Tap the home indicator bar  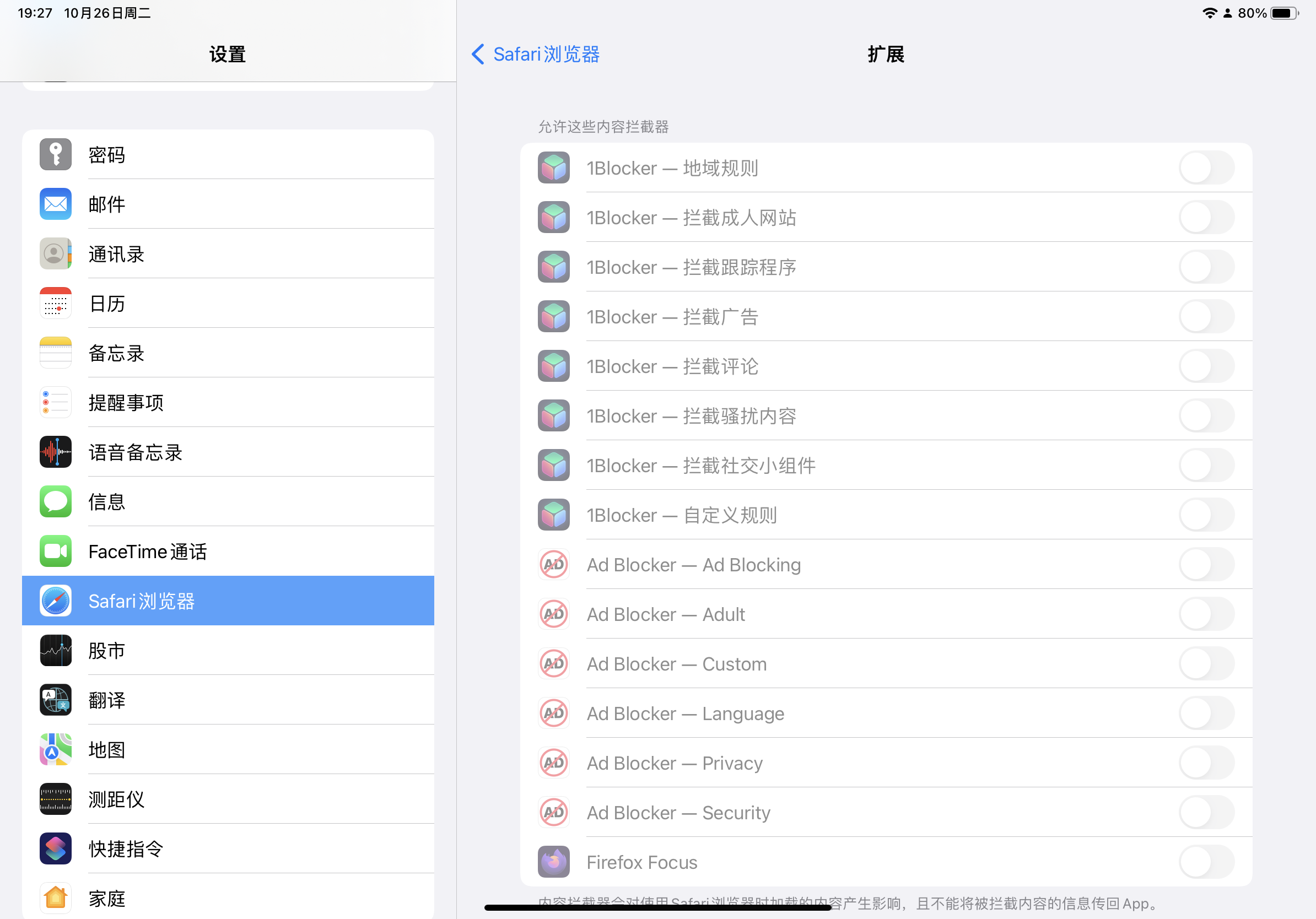pos(657,907)
